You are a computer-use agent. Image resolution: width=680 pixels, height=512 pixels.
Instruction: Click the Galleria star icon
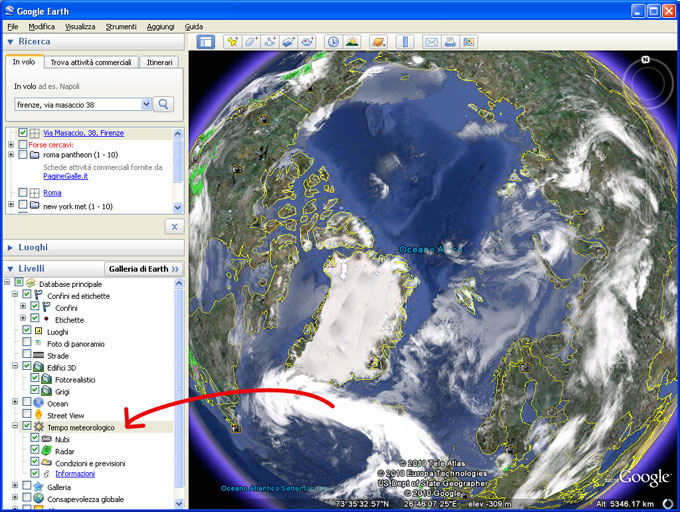pos(39,486)
